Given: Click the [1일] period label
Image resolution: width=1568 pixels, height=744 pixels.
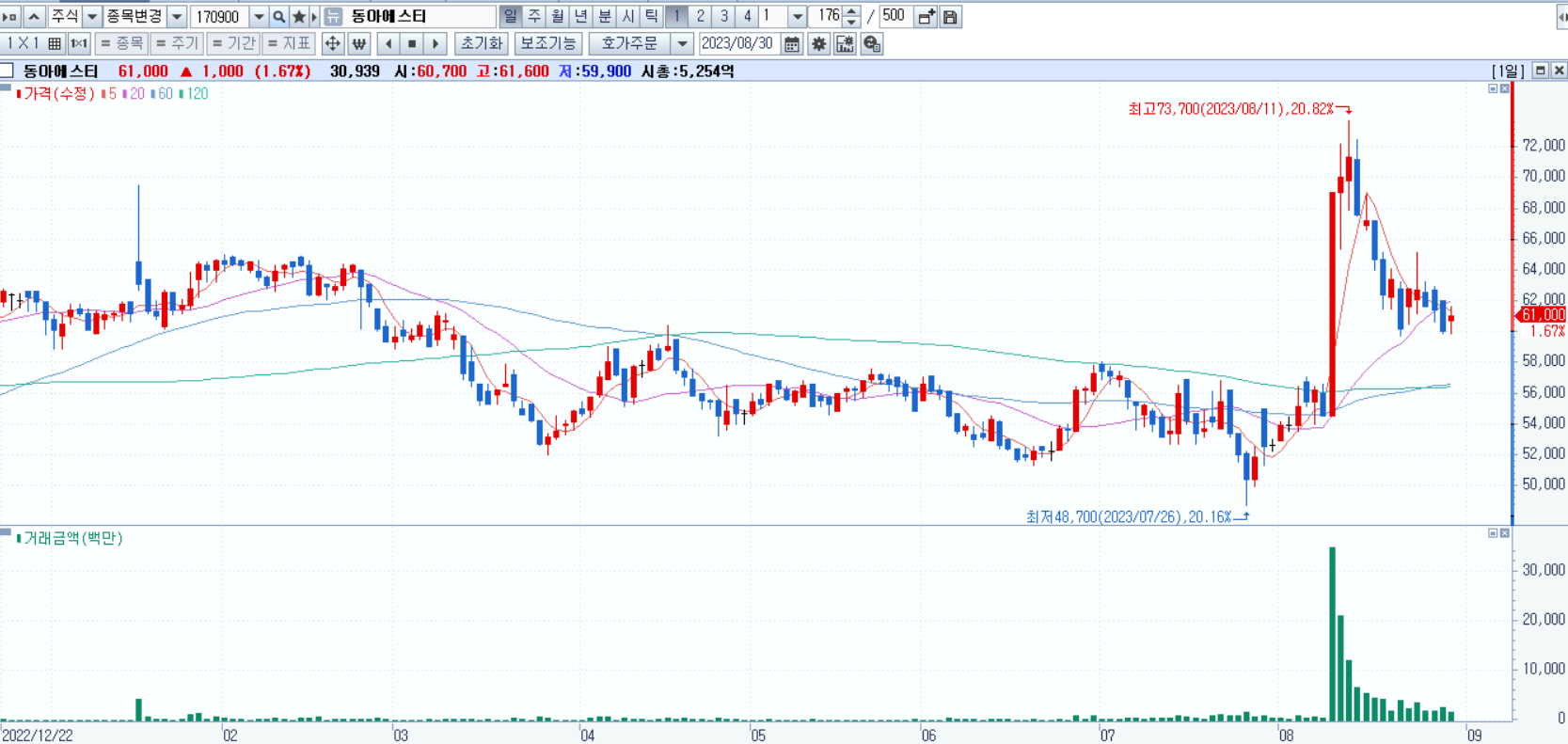Looking at the screenshot, I should tap(1508, 71).
